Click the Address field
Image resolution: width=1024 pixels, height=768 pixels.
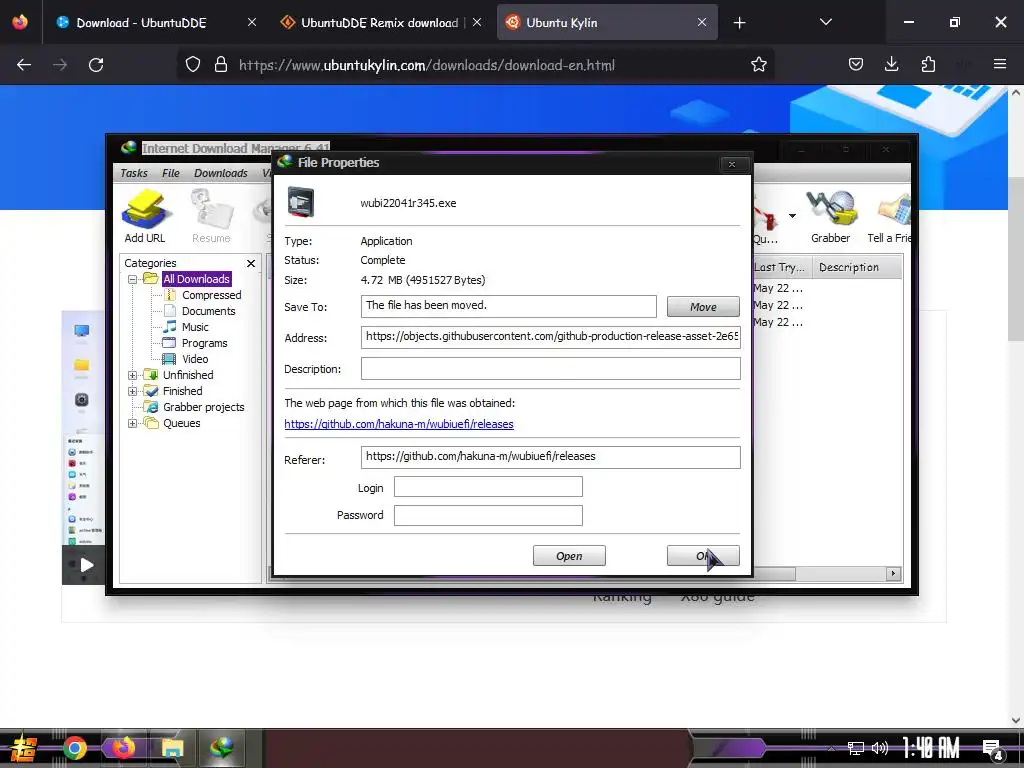click(x=551, y=337)
